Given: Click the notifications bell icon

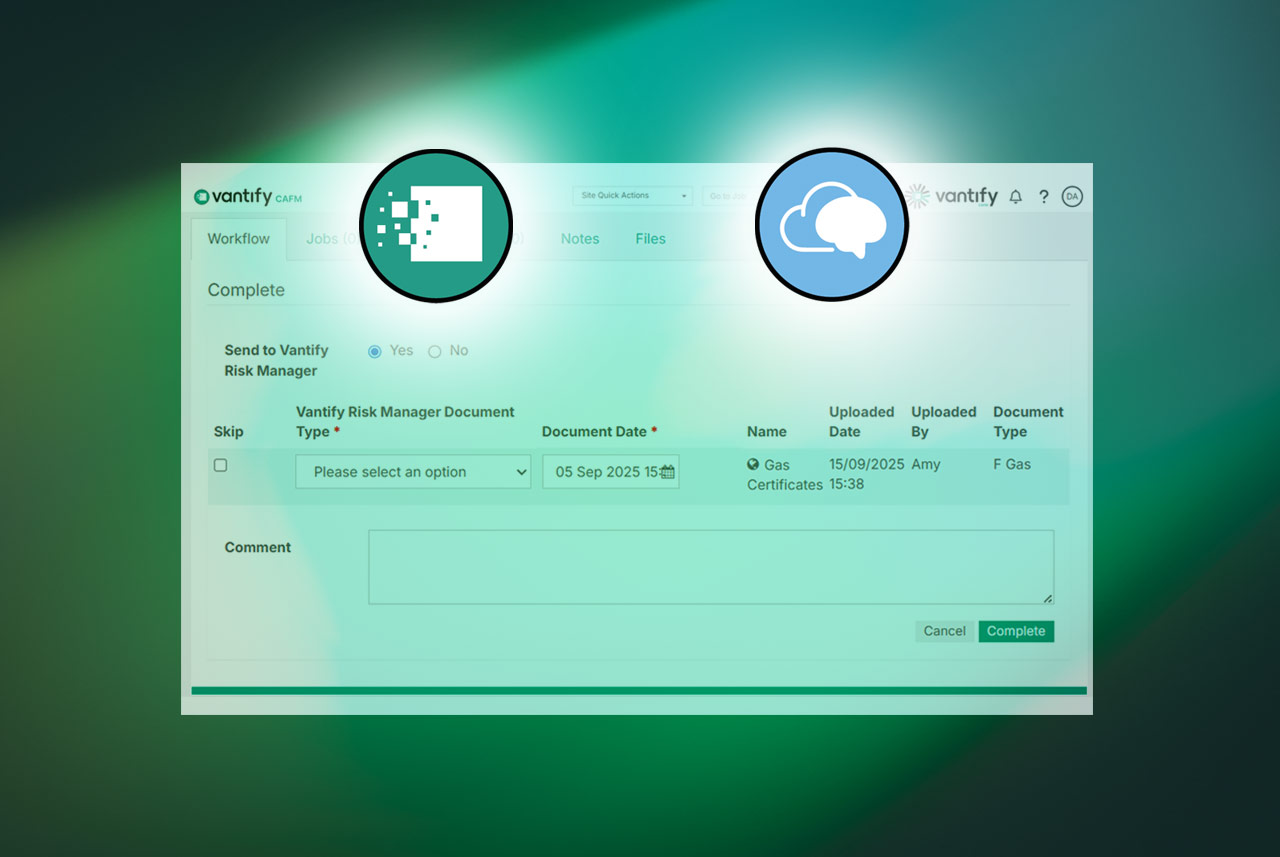Looking at the screenshot, I should coord(1015,197).
